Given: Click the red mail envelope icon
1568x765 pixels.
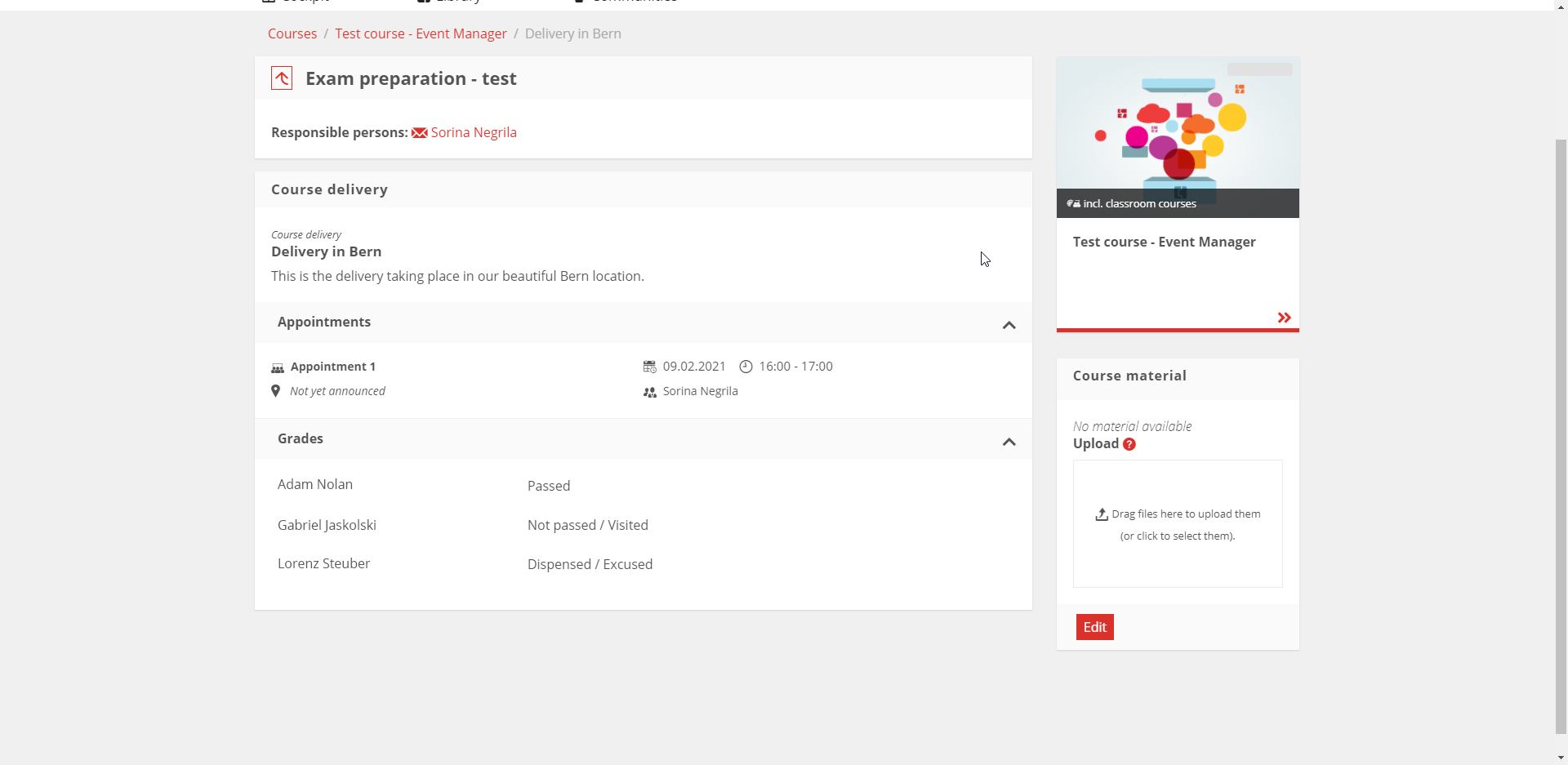Looking at the screenshot, I should [419, 133].
